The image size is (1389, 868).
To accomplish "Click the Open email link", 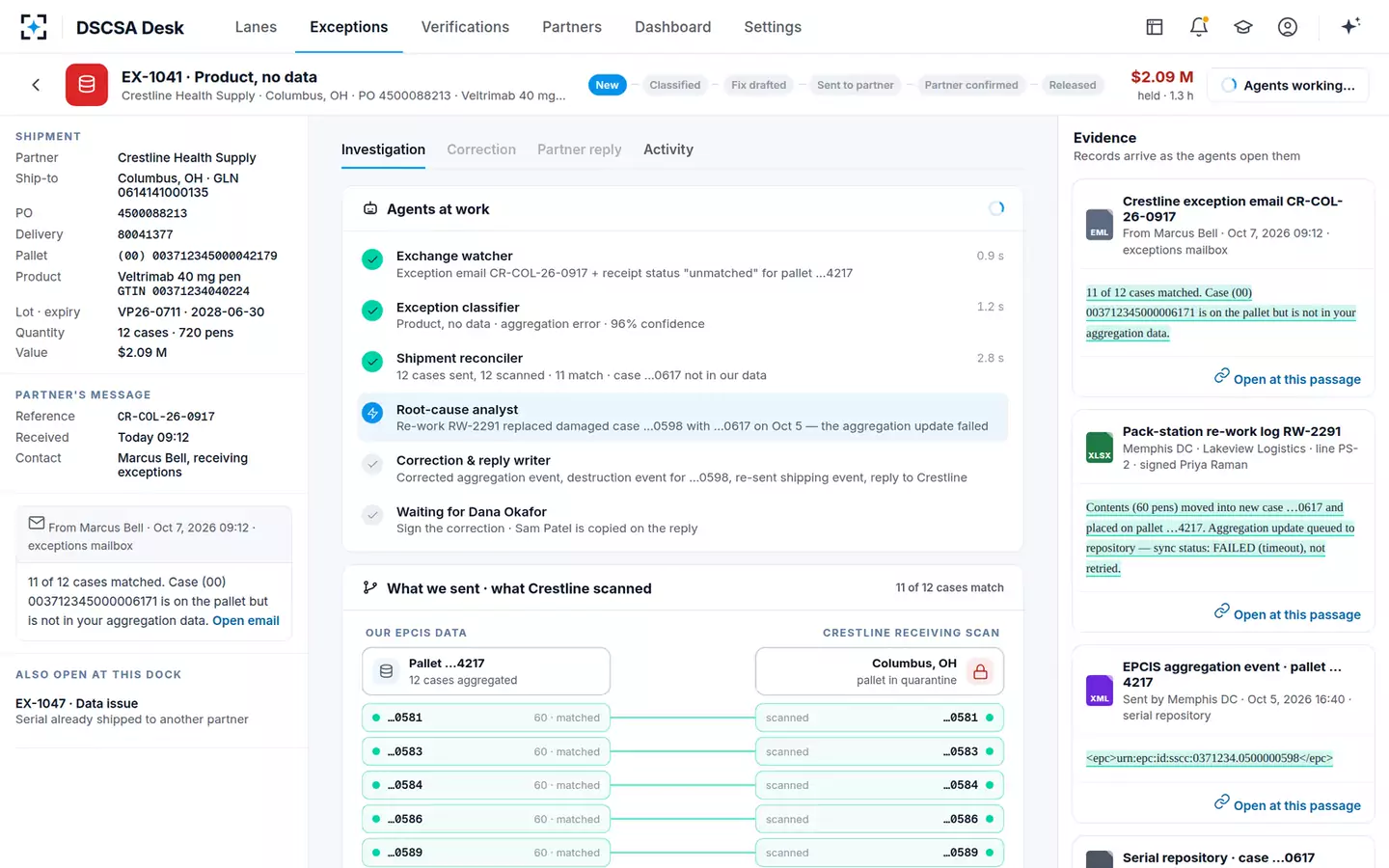I will [246, 621].
